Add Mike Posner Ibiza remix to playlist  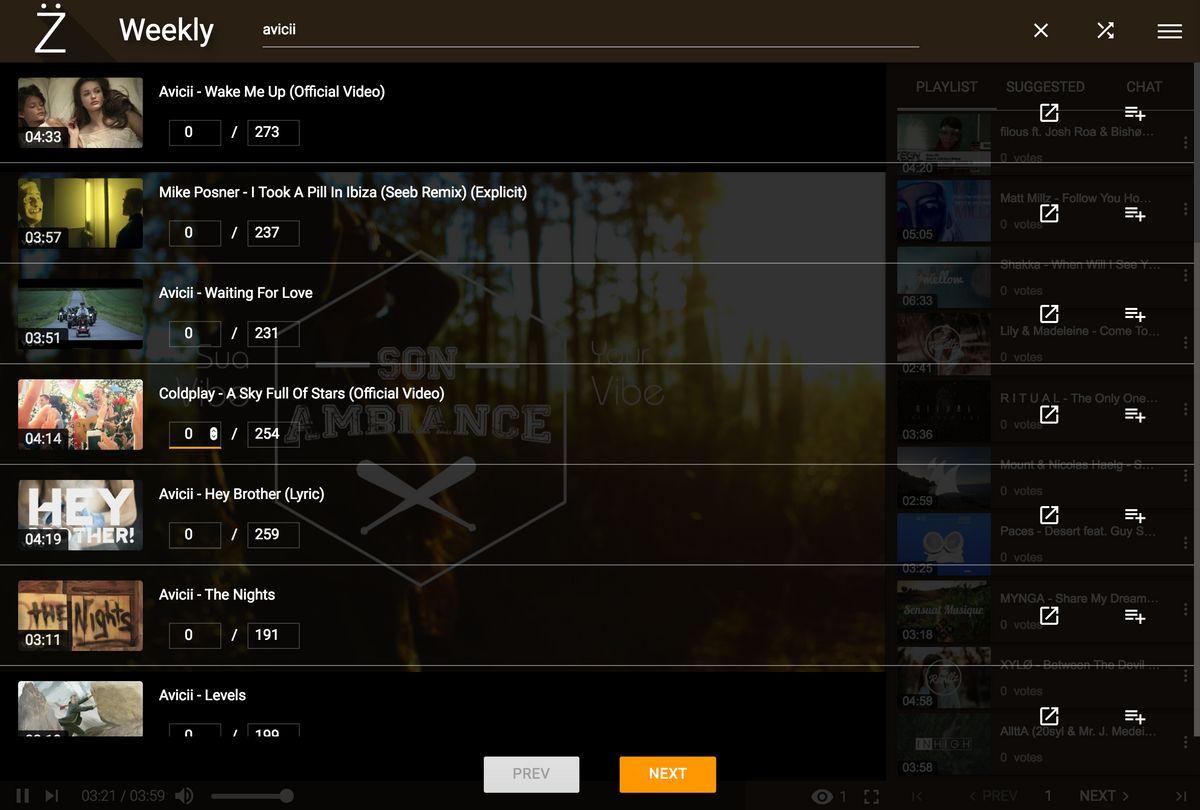point(1134,214)
